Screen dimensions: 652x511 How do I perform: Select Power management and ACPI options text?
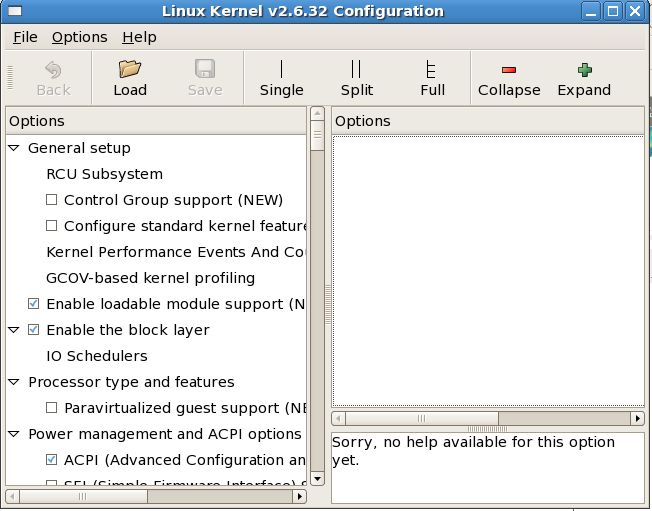click(x=165, y=434)
